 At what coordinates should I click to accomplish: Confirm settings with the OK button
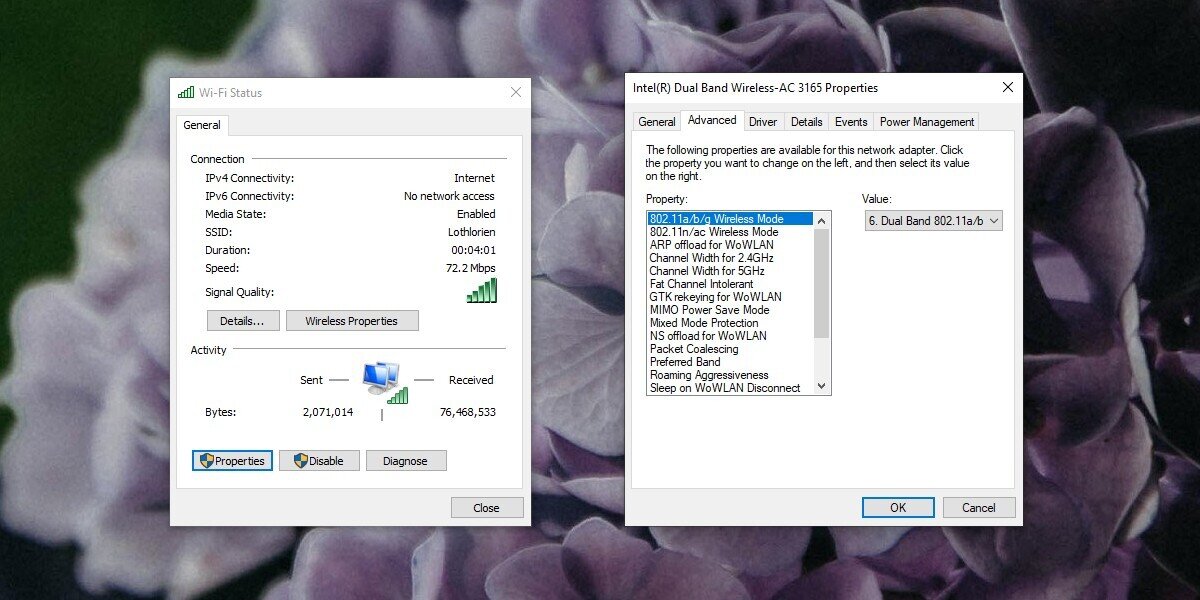click(x=897, y=507)
